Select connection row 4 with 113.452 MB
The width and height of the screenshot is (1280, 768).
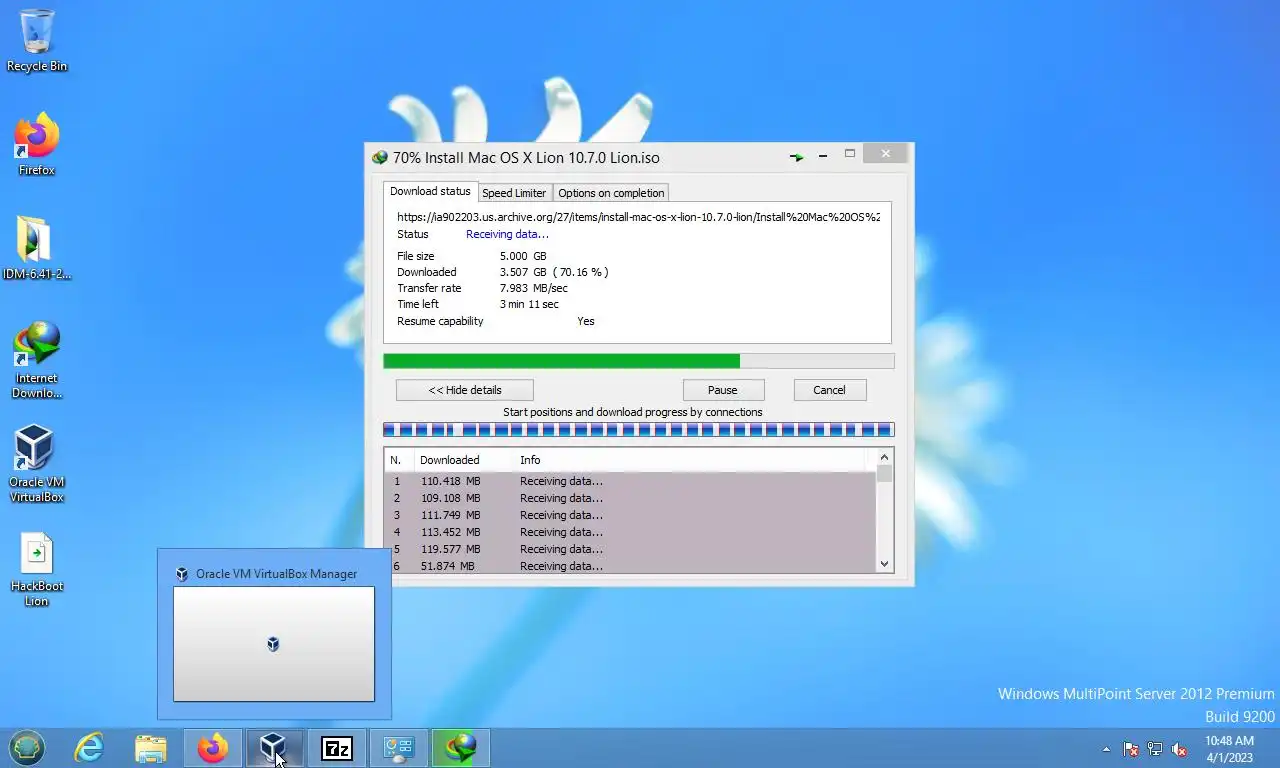point(630,532)
